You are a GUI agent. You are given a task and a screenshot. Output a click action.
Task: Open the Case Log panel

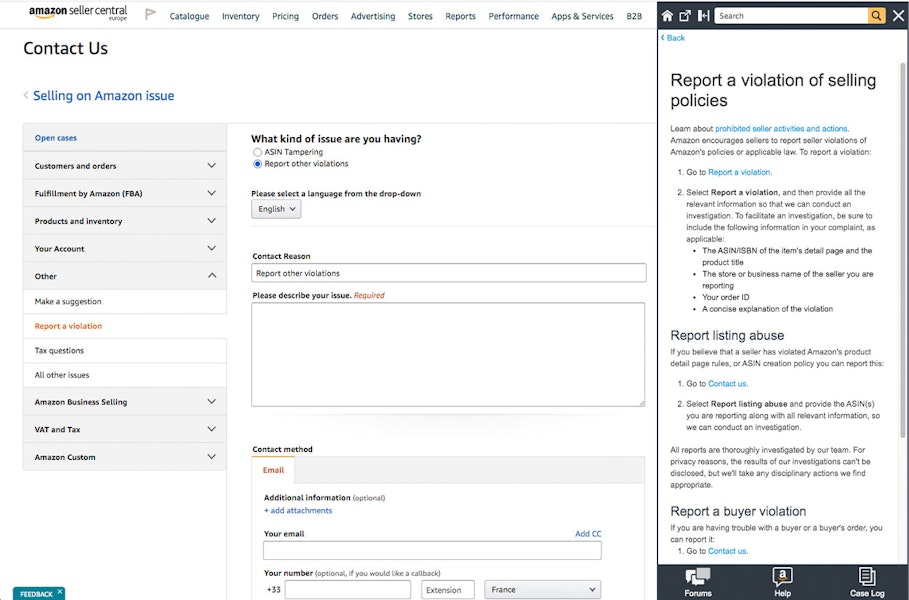click(x=866, y=580)
